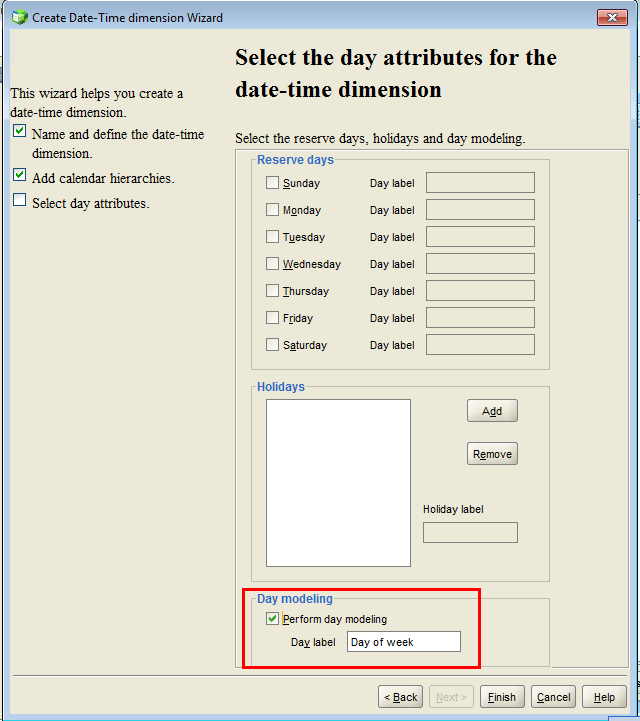Click the Add calendar hierarchies step text
640x721 pixels.
[103, 178]
